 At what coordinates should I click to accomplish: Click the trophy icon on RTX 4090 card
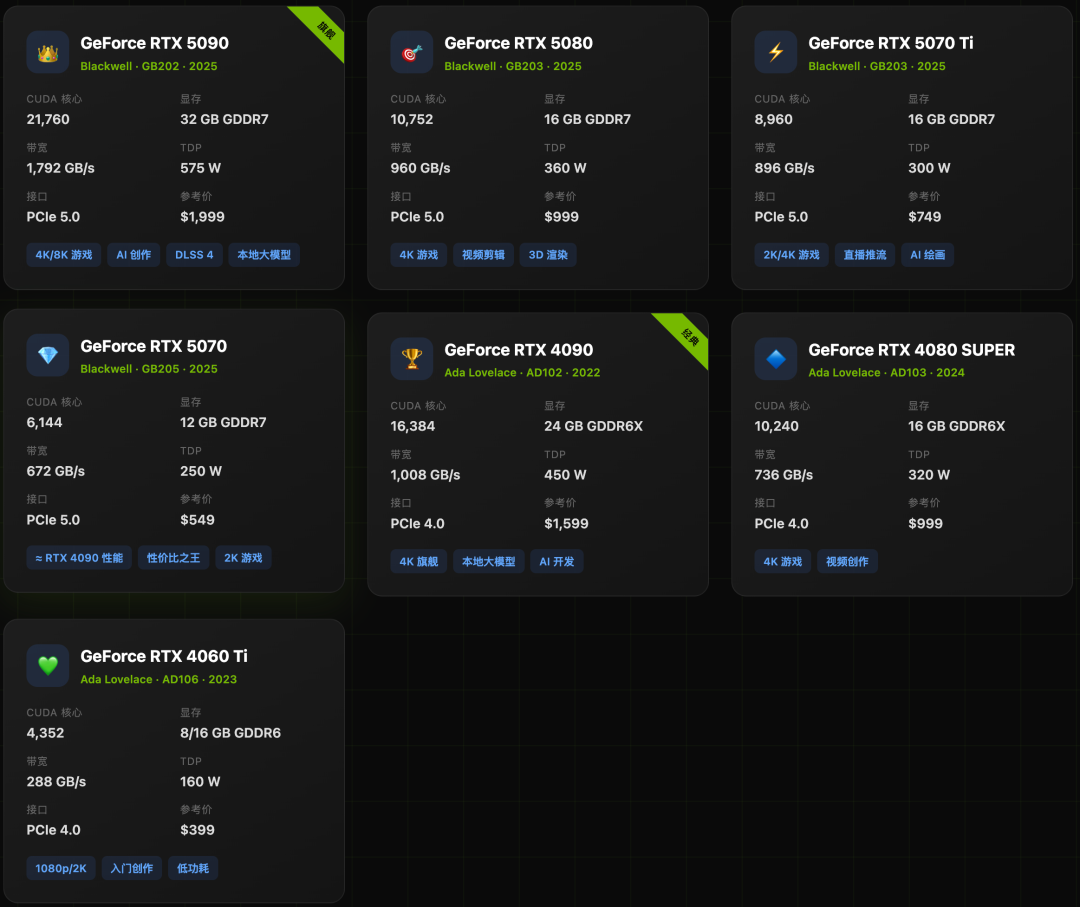pos(410,360)
